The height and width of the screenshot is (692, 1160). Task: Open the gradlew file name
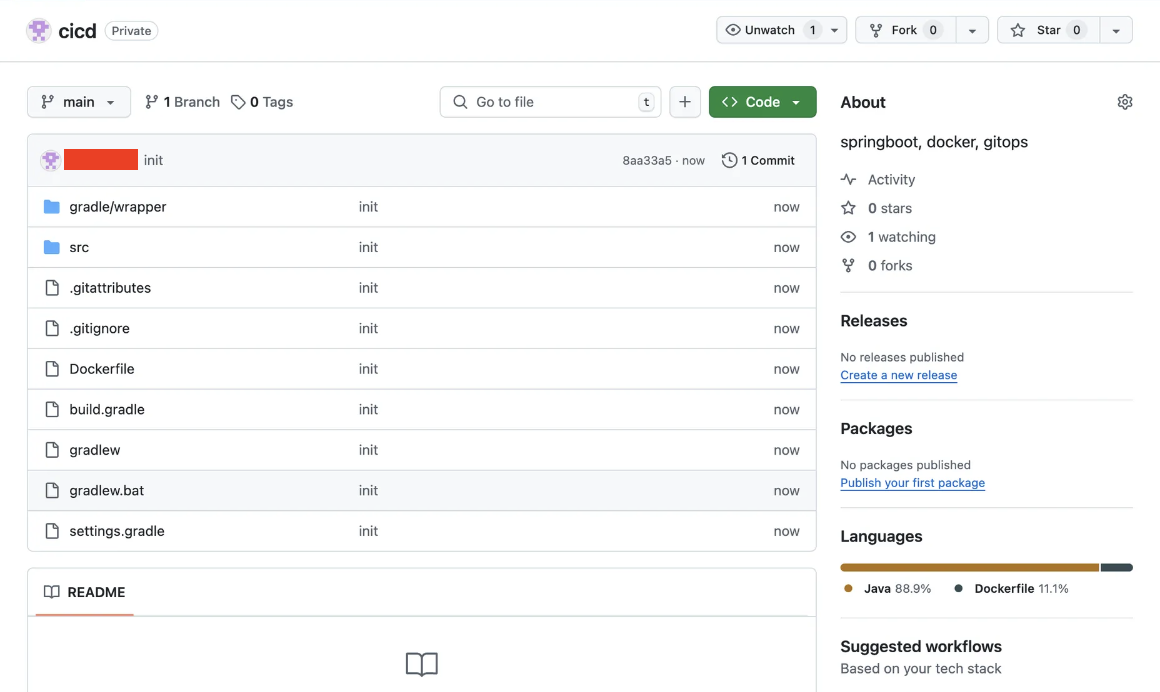95,450
